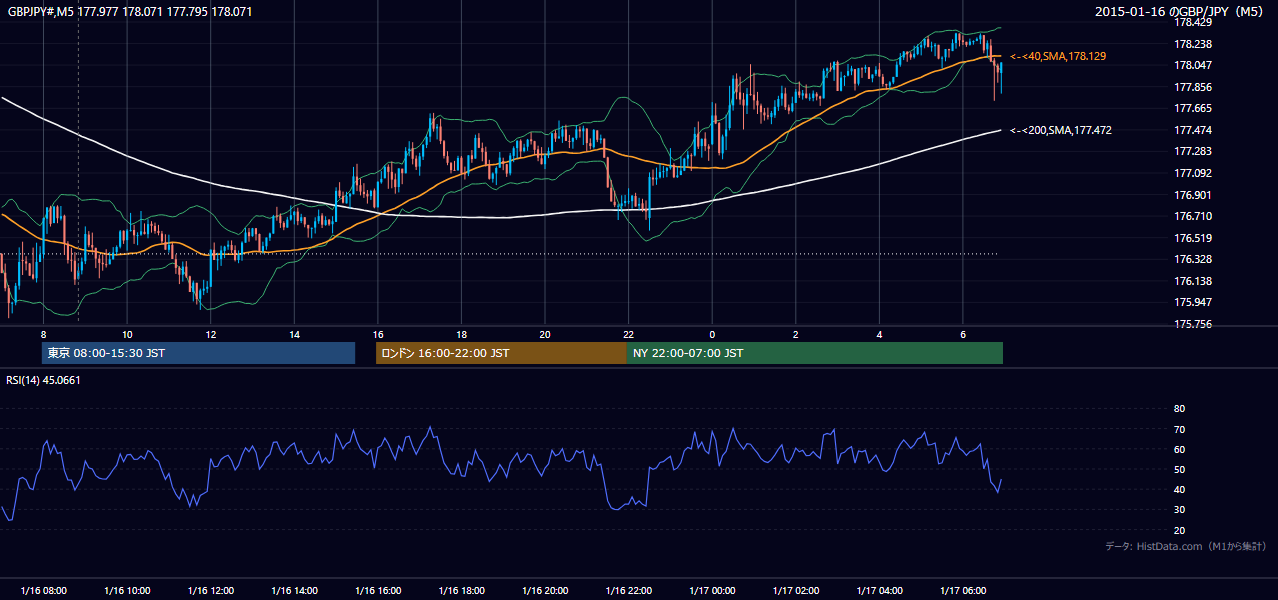Click RSI axis level 70

[x=1179, y=429]
